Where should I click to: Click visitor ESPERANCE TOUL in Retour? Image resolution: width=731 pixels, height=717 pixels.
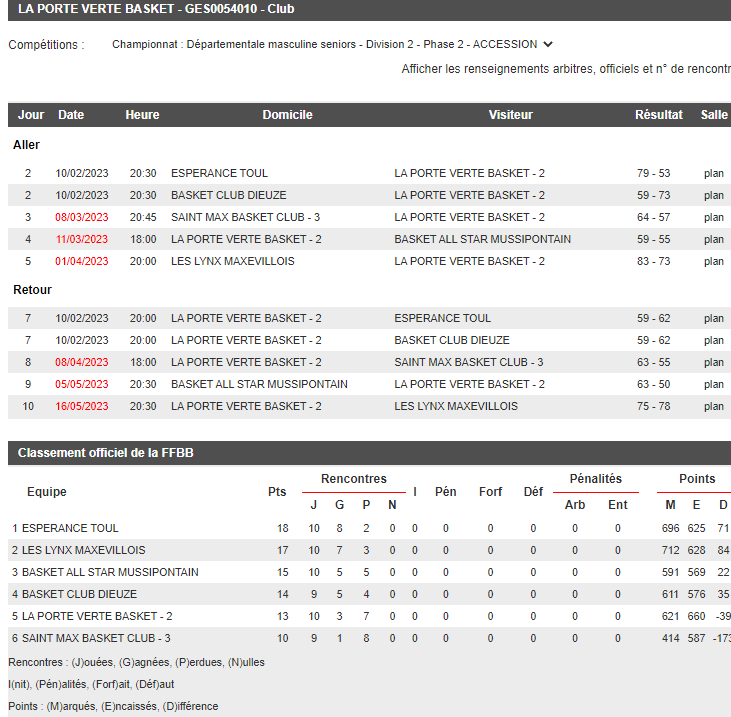[442, 318]
